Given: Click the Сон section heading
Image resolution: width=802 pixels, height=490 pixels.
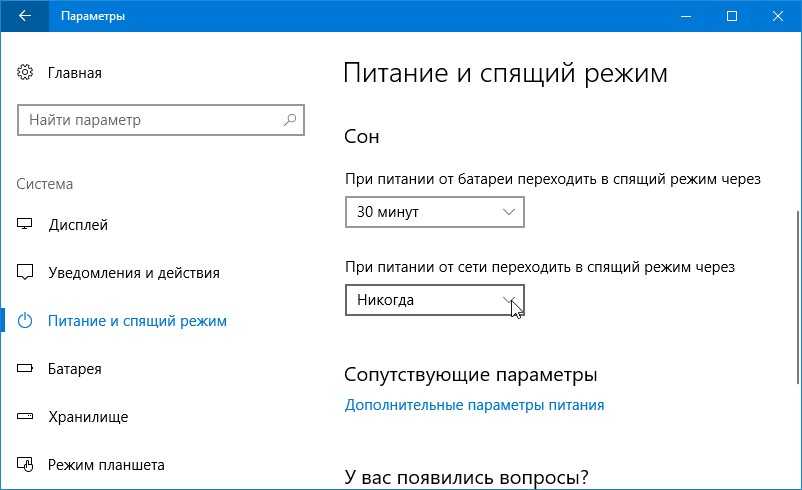Looking at the screenshot, I should [362, 137].
